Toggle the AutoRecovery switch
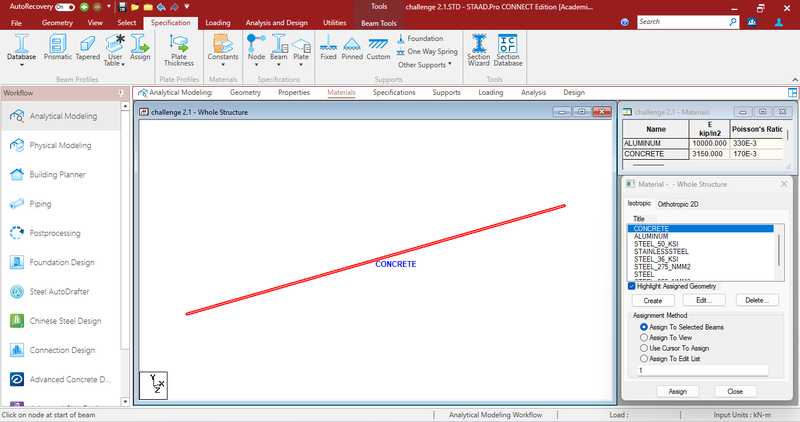800x422 pixels. pyautogui.click(x=65, y=7)
